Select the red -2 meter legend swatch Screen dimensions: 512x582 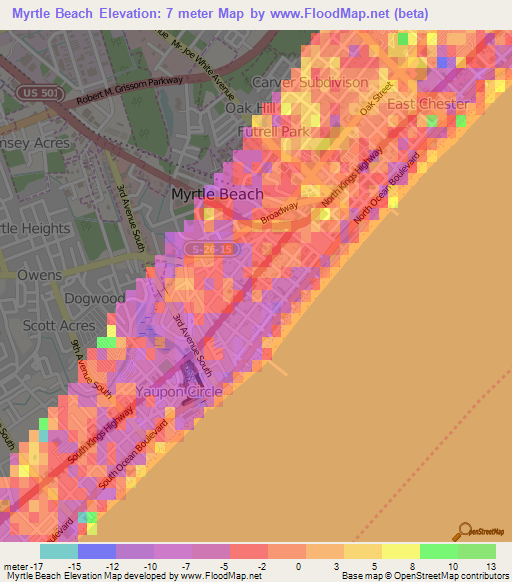tap(249, 552)
